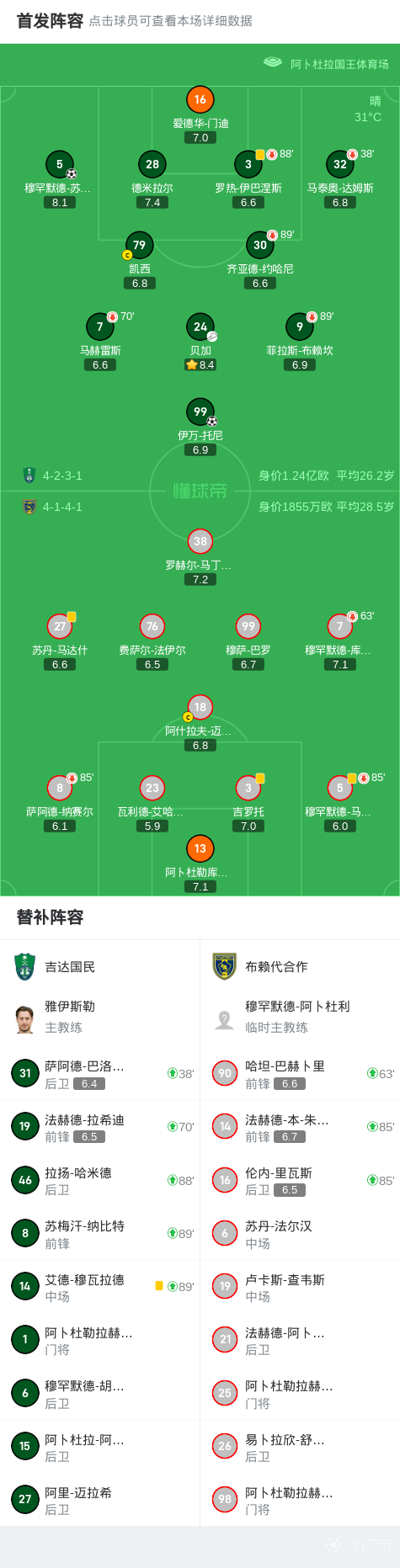This screenshot has height=1568, width=400.
Task: Open substitute 哈坦-巴赫卜里 row
Action: tap(300, 1073)
